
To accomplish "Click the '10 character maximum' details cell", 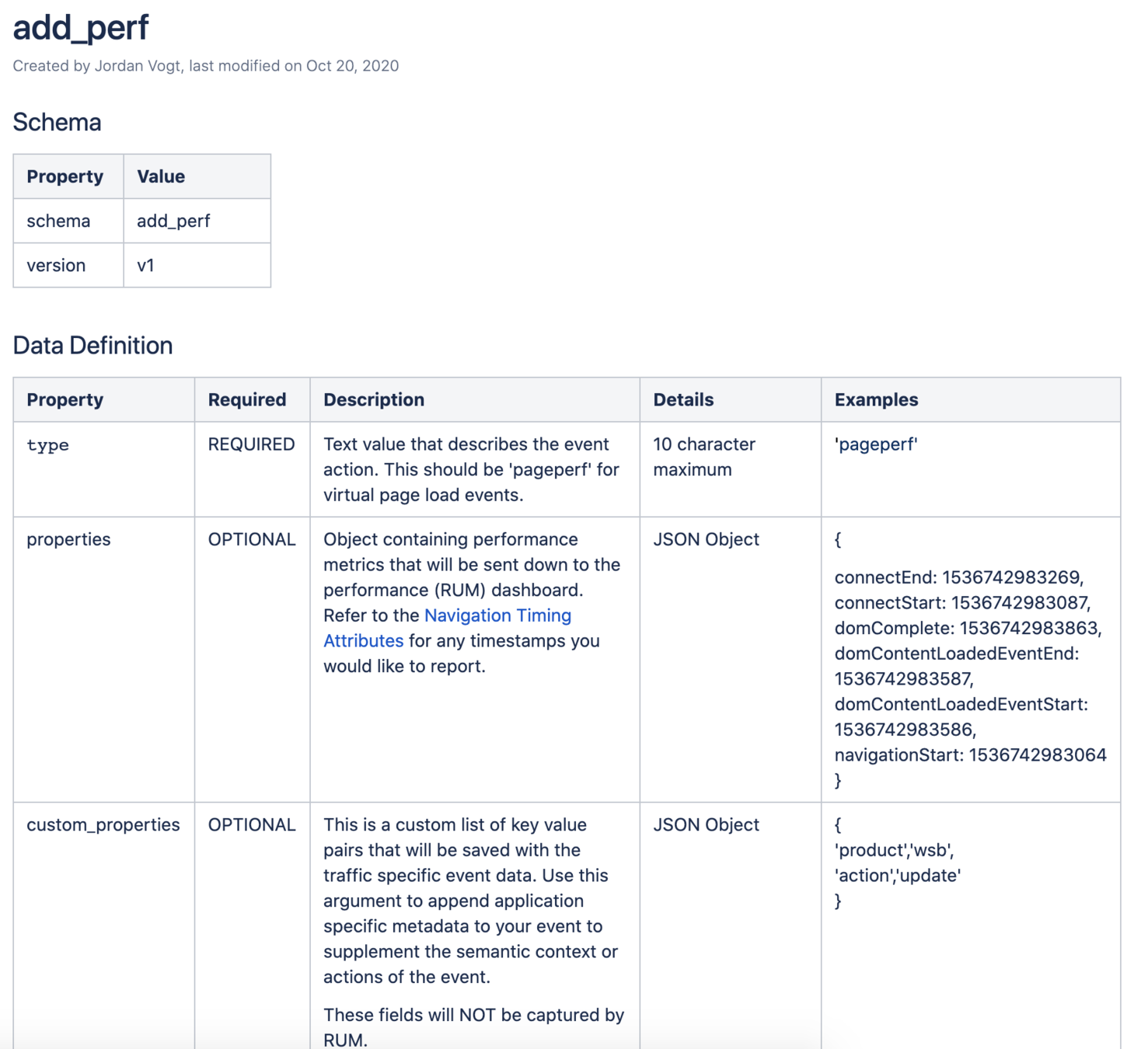I will coord(731,469).
